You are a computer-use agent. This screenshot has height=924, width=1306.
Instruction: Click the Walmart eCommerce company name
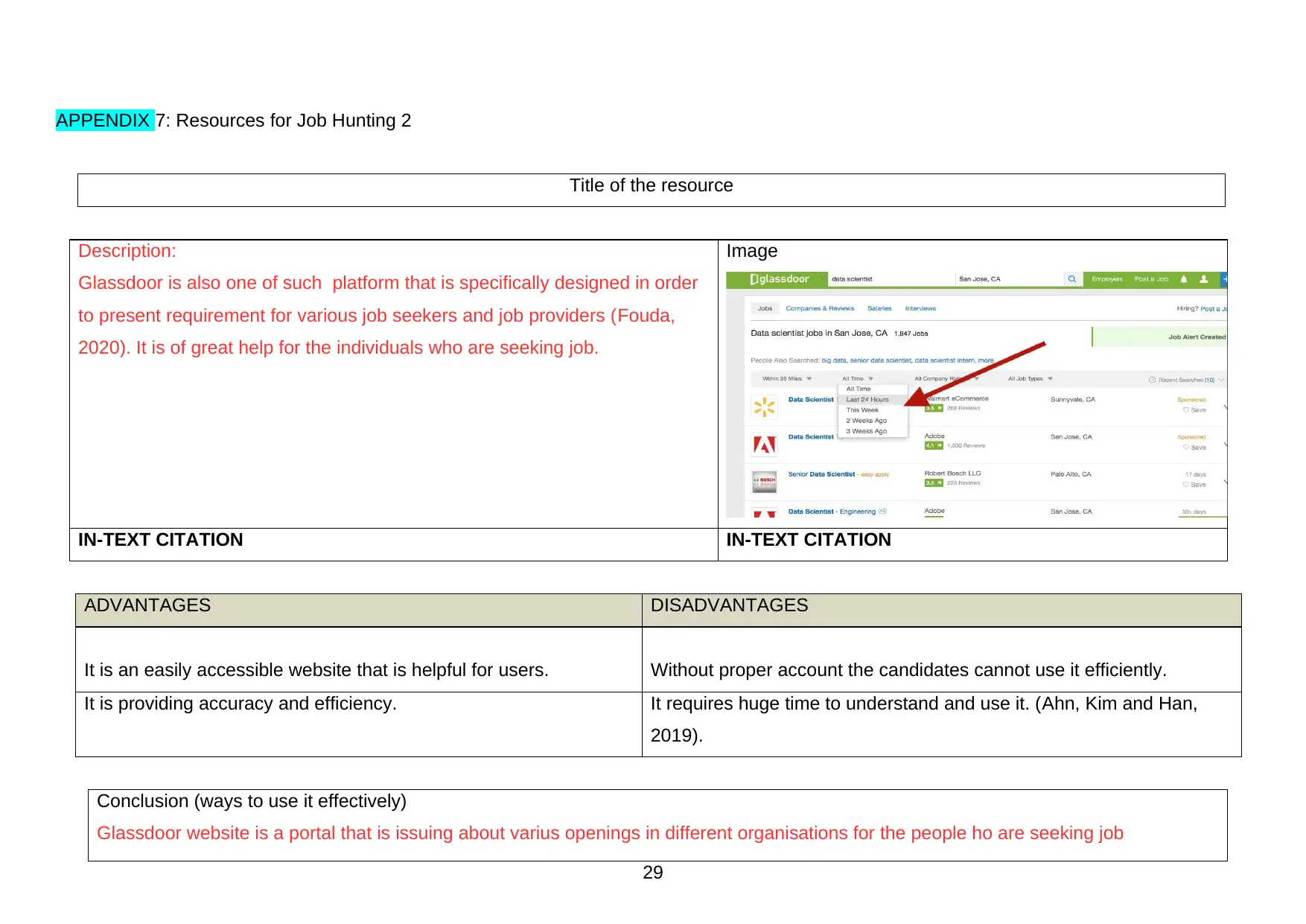coord(958,398)
